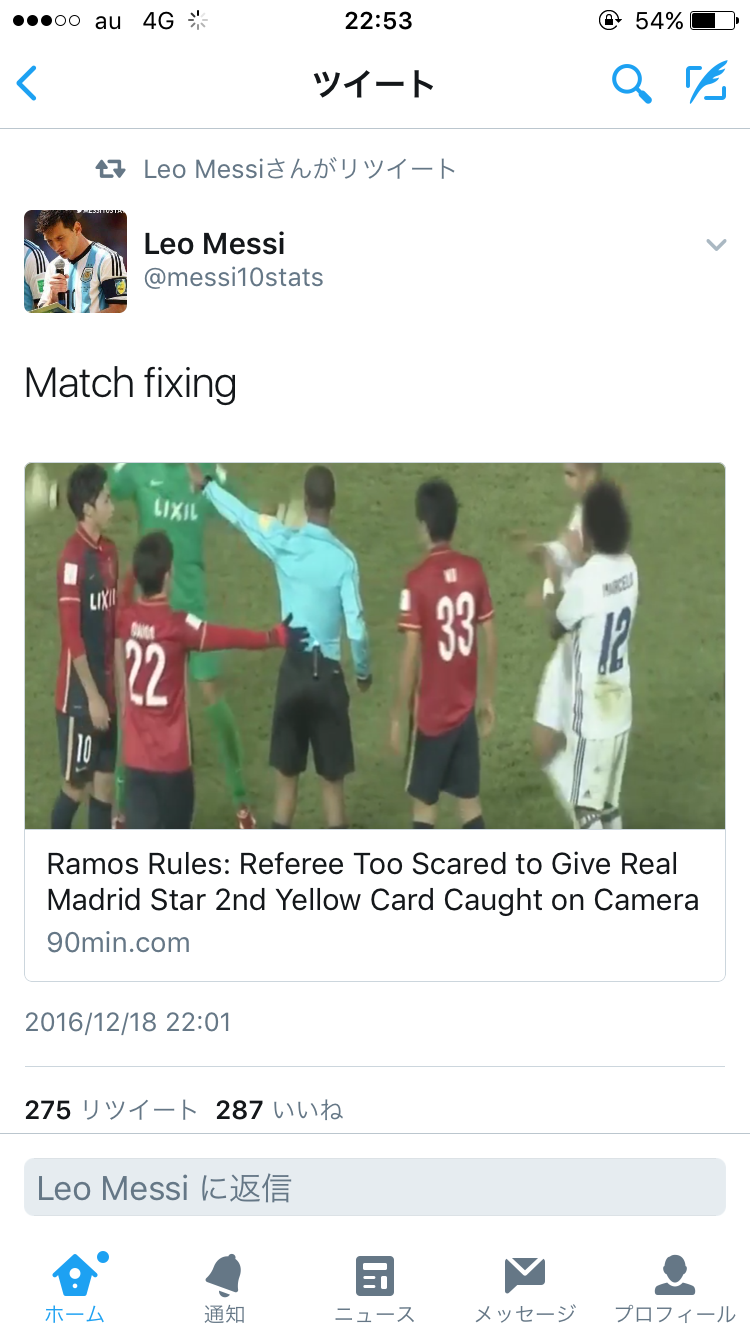The image size is (750, 1334).
Task: Tap the Leo Messi display name
Action: (x=215, y=243)
